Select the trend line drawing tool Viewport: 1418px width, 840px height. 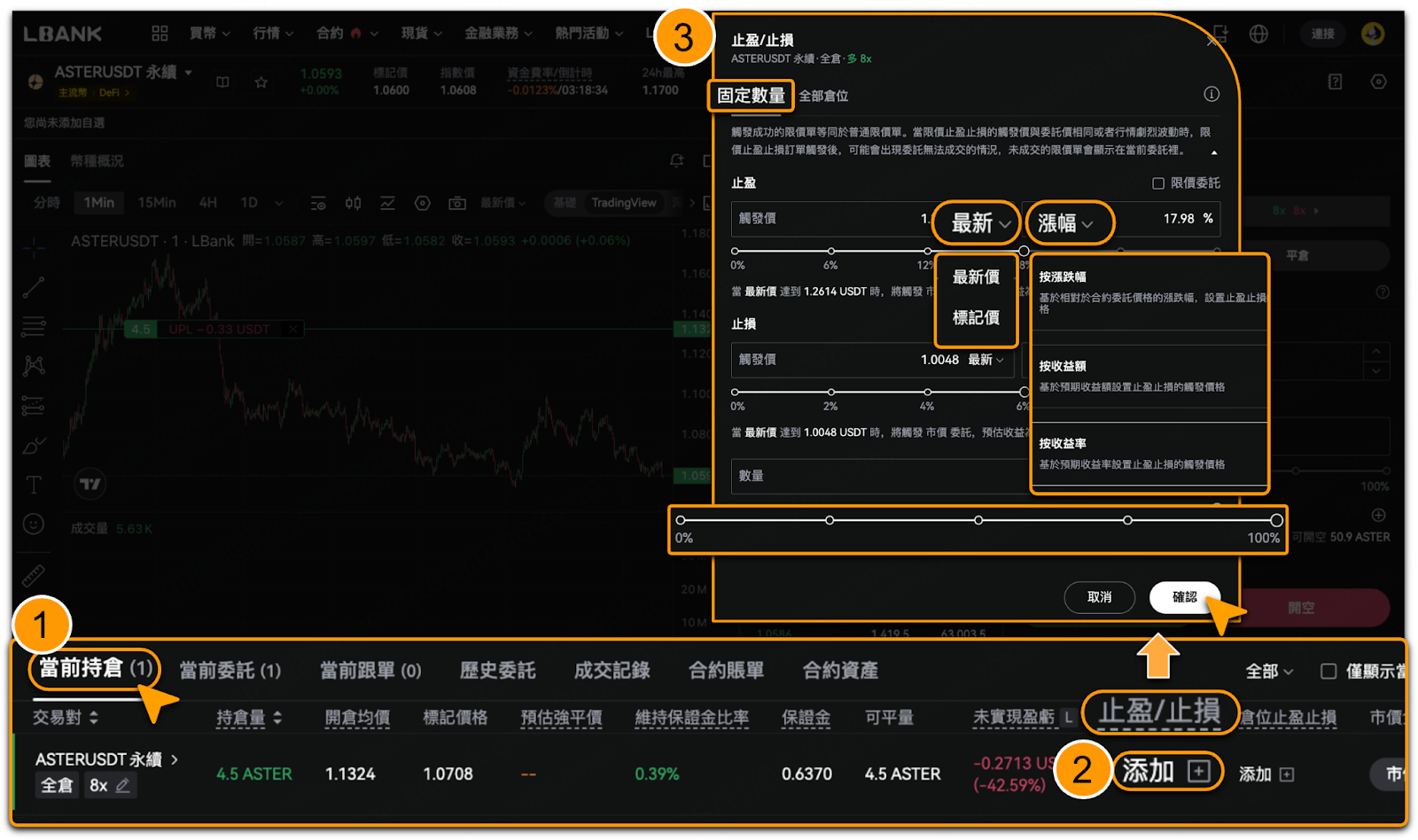(x=34, y=288)
